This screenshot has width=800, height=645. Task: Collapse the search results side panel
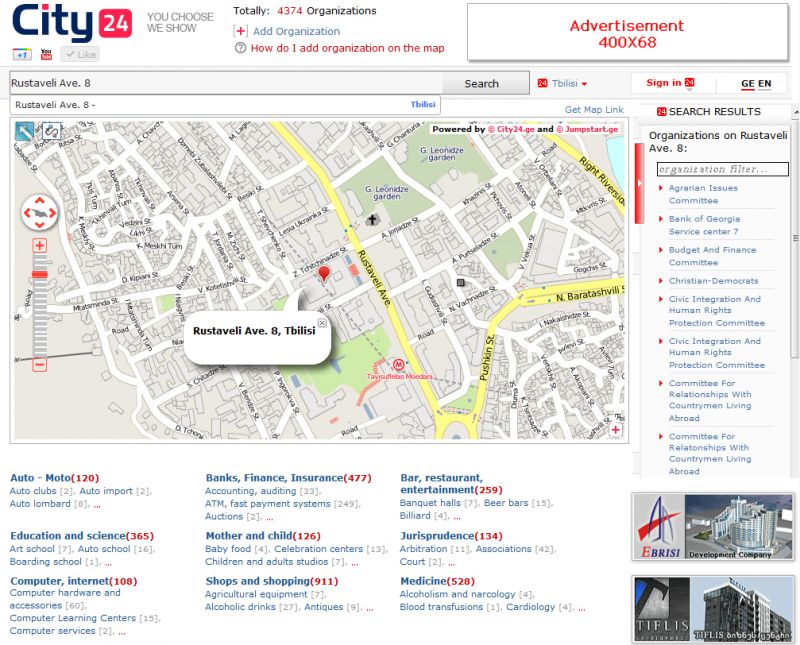tap(639, 183)
